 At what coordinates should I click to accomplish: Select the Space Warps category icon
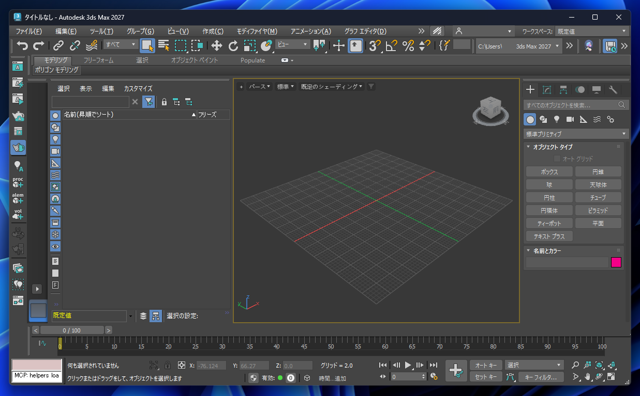(597, 120)
